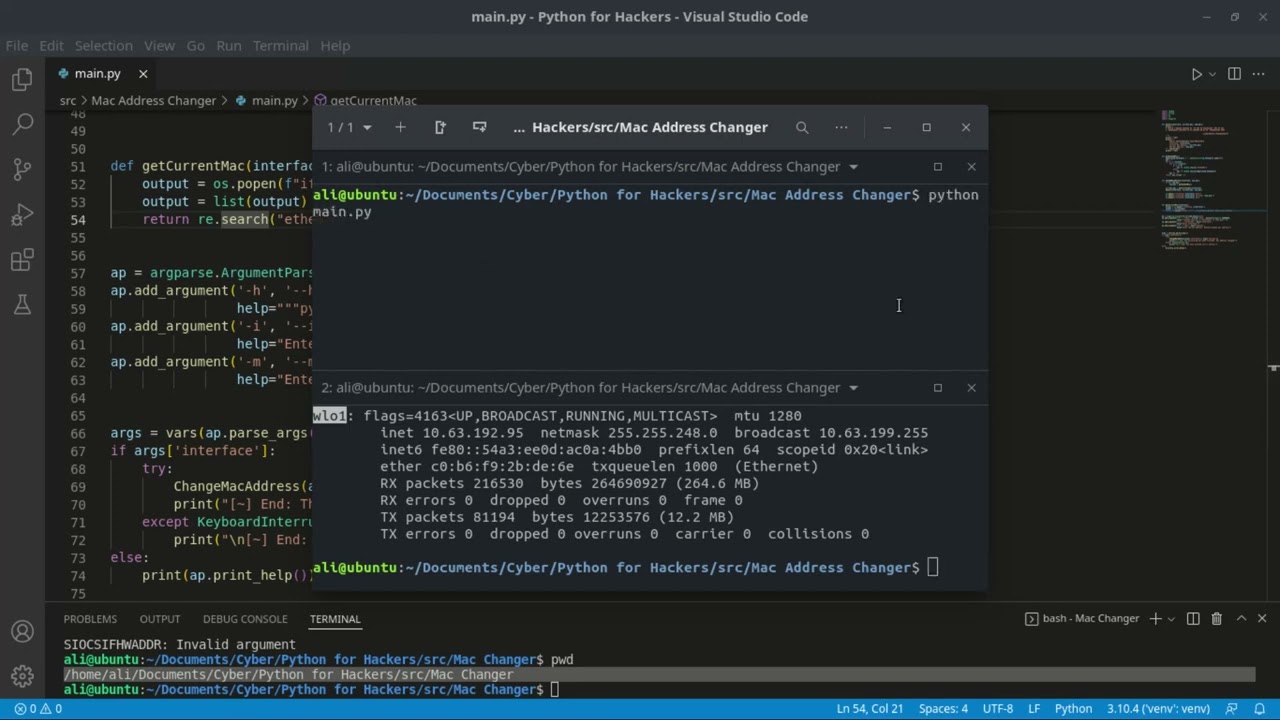The image size is (1280, 720).
Task: Maximize terminal pane 1
Action: coord(938,167)
